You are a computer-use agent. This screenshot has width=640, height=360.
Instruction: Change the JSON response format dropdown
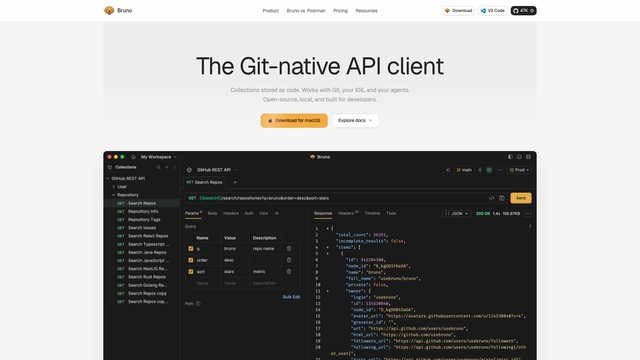point(456,213)
